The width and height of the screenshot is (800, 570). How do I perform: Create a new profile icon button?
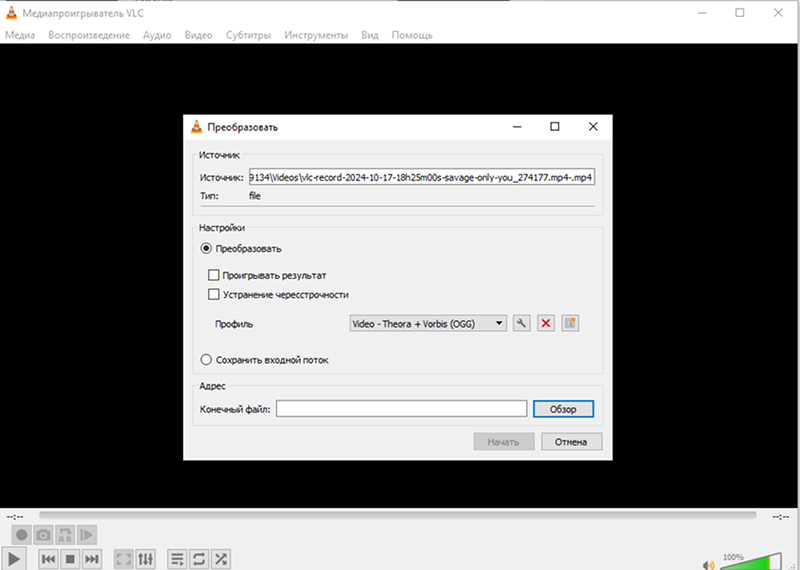point(570,323)
